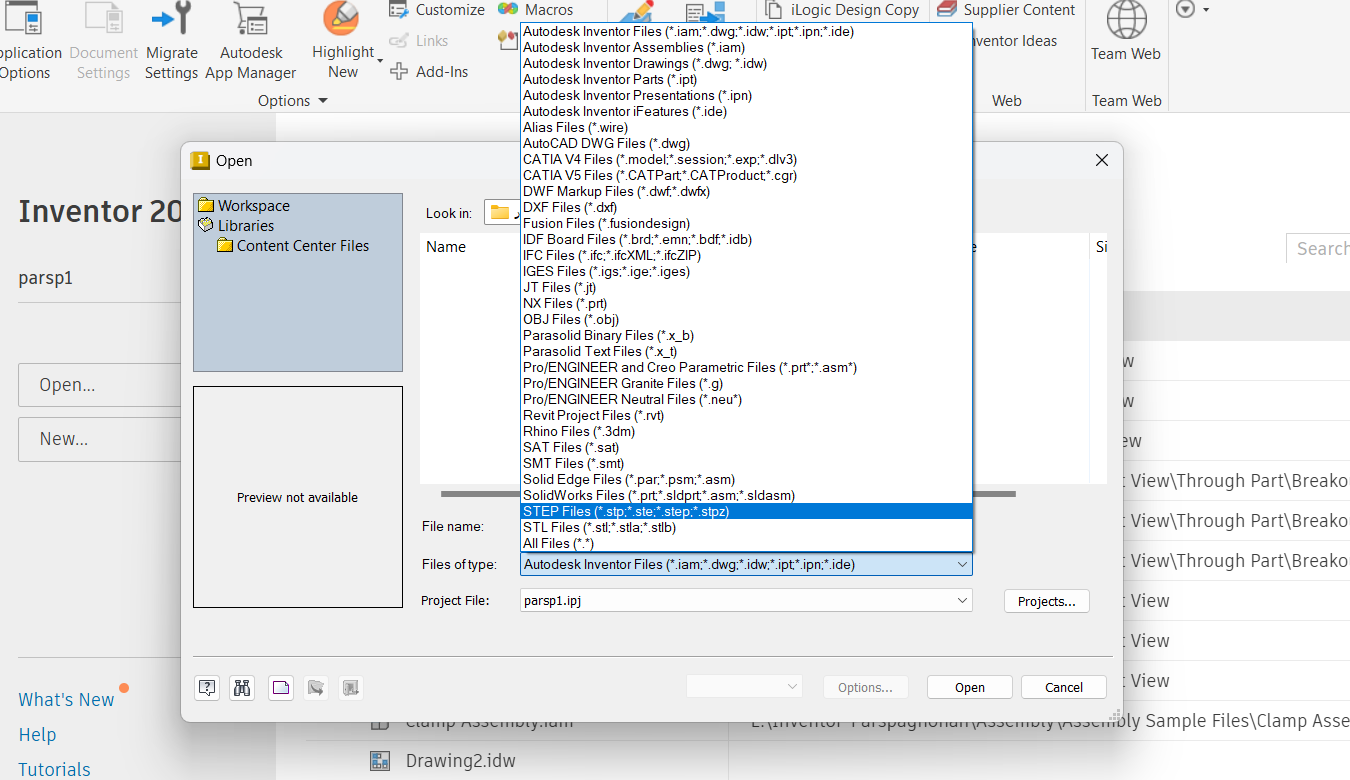Choose Autodesk Inventor Parts (*.ipt)
The height and width of the screenshot is (780, 1350).
click(x=746, y=79)
